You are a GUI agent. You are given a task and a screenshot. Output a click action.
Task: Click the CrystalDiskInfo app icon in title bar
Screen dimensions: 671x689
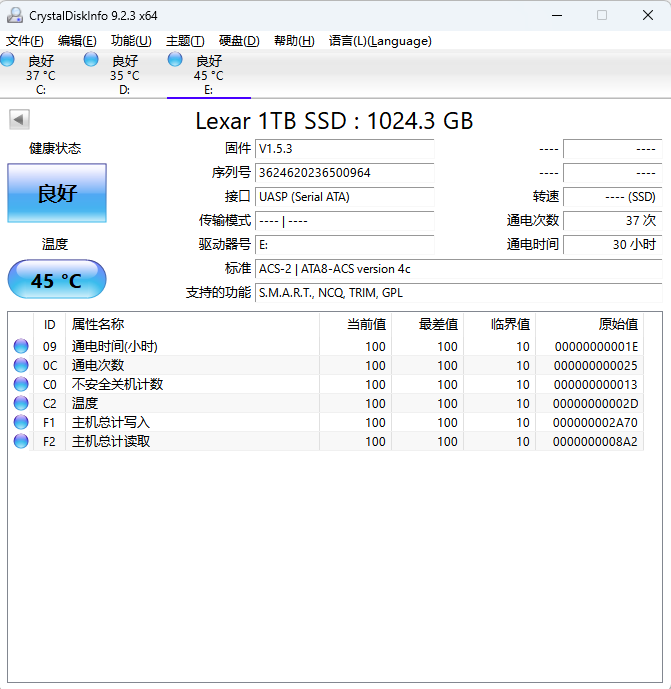[x=15, y=15]
